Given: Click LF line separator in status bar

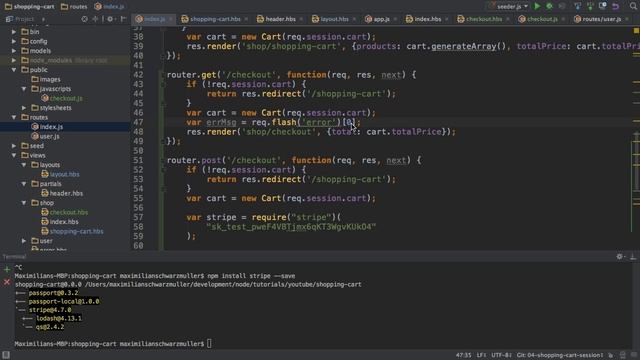Looking at the screenshot, I should [481, 355].
